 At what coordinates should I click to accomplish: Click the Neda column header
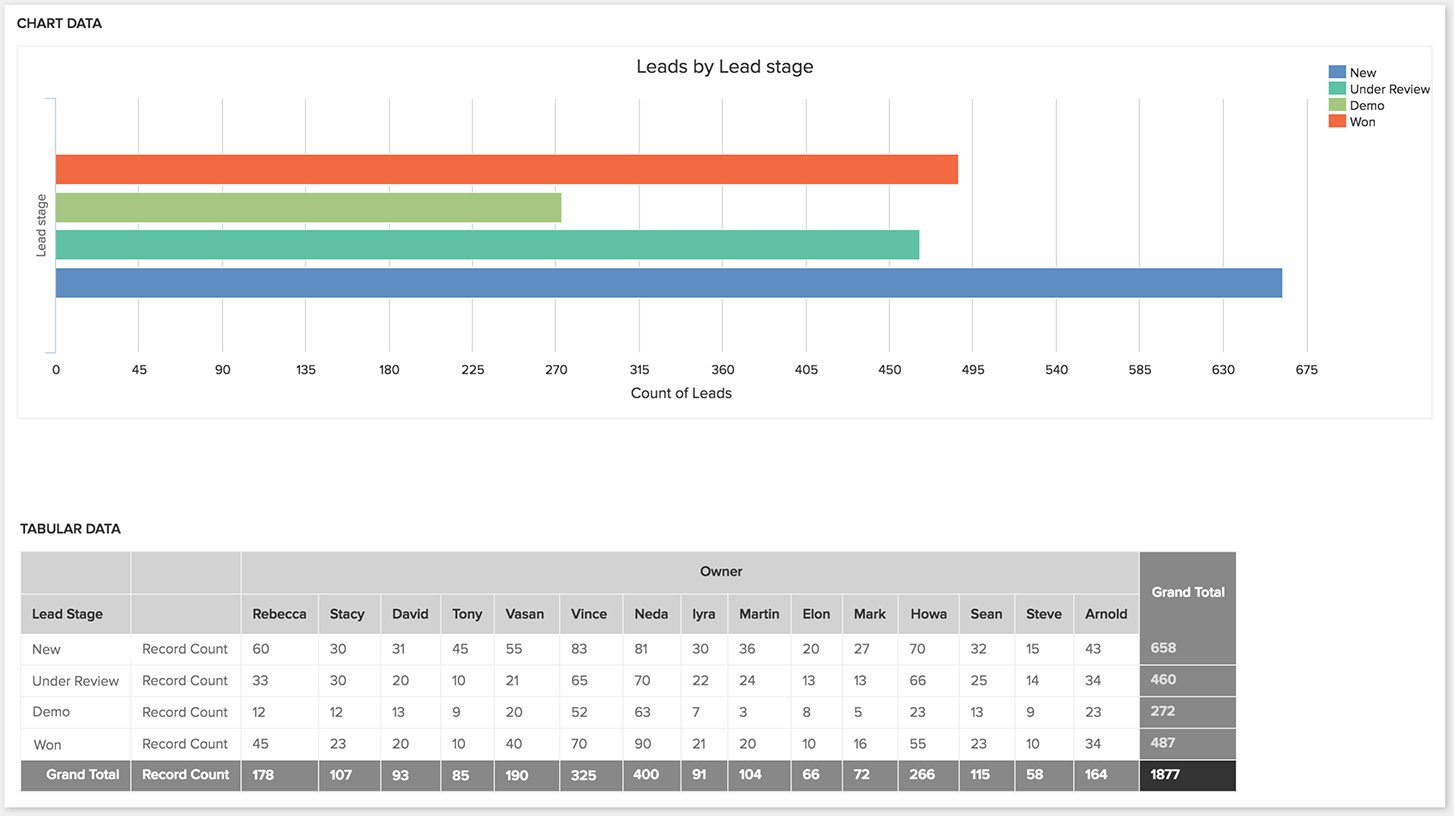point(651,614)
